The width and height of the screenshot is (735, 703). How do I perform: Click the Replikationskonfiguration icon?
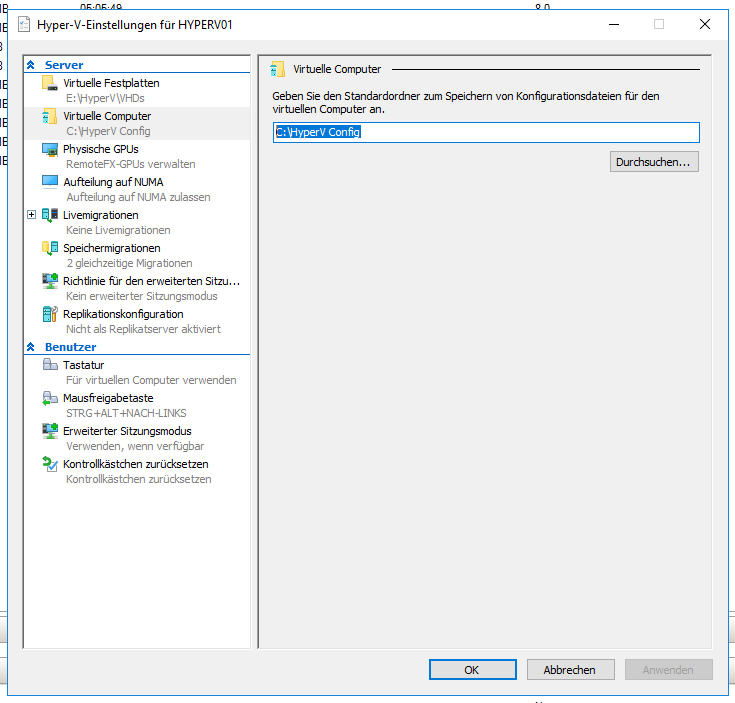pos(50,314)
